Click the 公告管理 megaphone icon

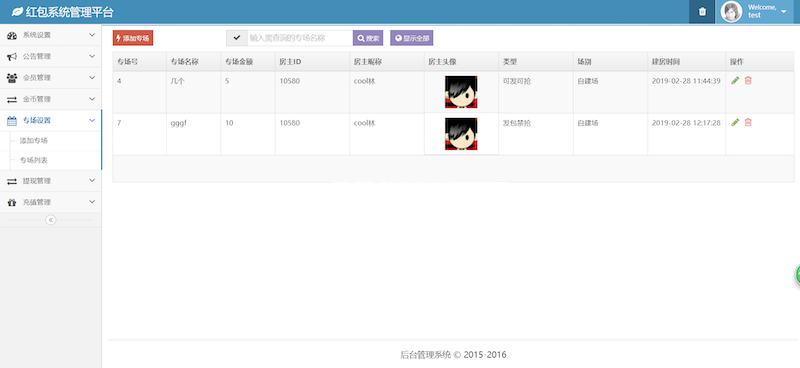(12, 56)
